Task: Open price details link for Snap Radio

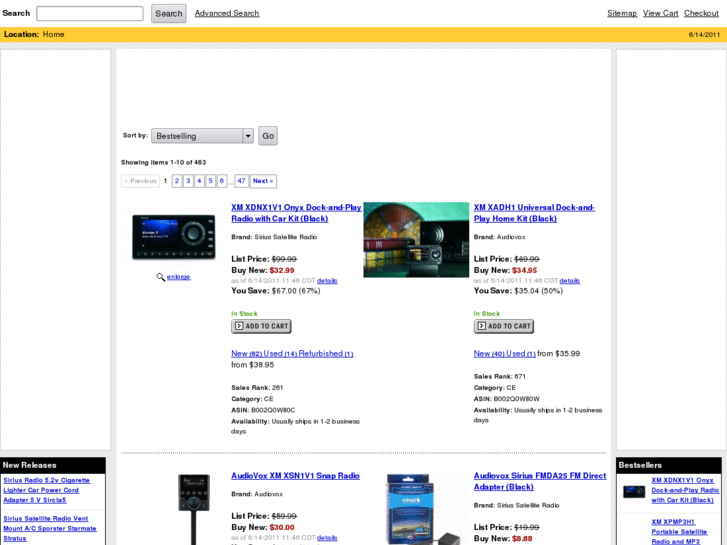Action: (x=327, y=538)
